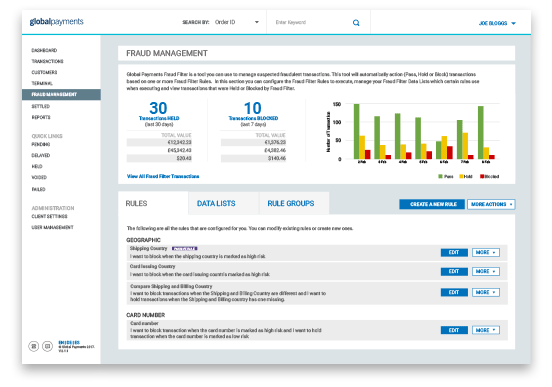The image size is (552, 387).
Task: Edit the Compare Shipping and Billing Country rule
Action: 454,292
